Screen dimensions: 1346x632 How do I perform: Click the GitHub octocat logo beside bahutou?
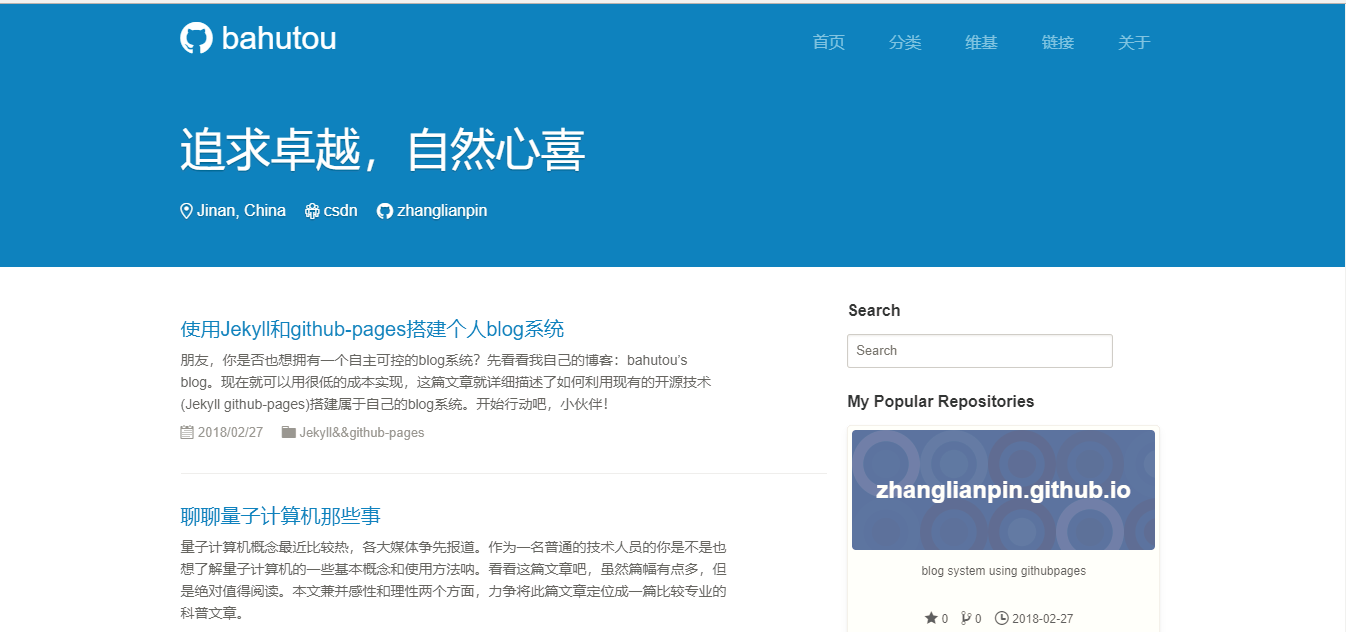point(196,38)
